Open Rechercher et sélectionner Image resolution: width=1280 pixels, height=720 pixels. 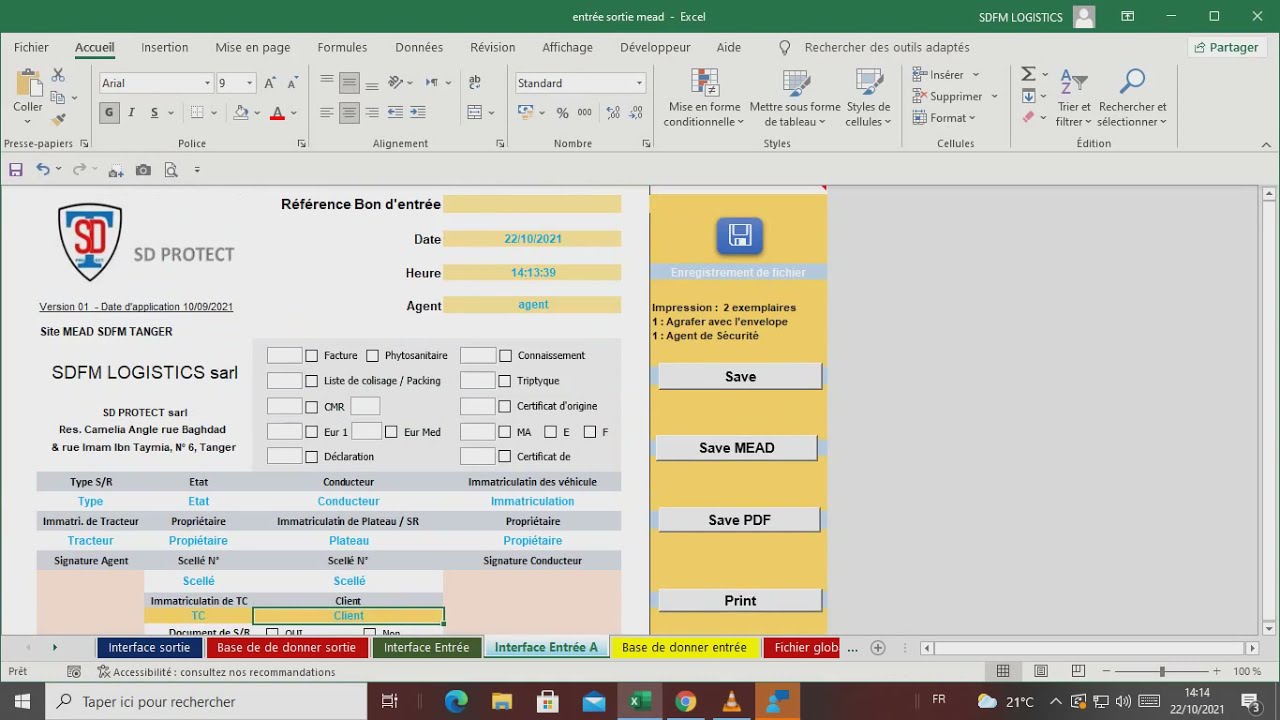point(1132,99)
